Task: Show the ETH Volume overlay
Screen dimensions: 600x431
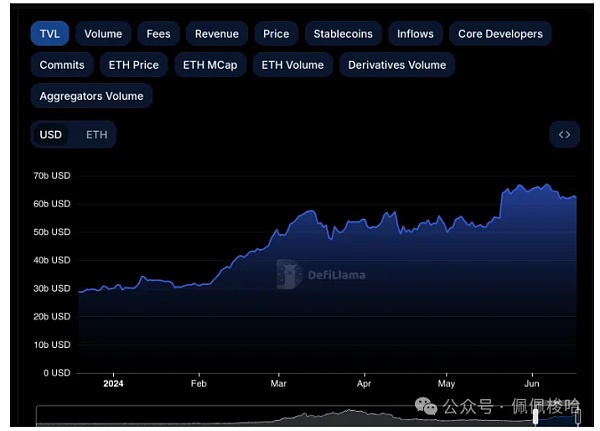Action: click(x=292, y=65)
